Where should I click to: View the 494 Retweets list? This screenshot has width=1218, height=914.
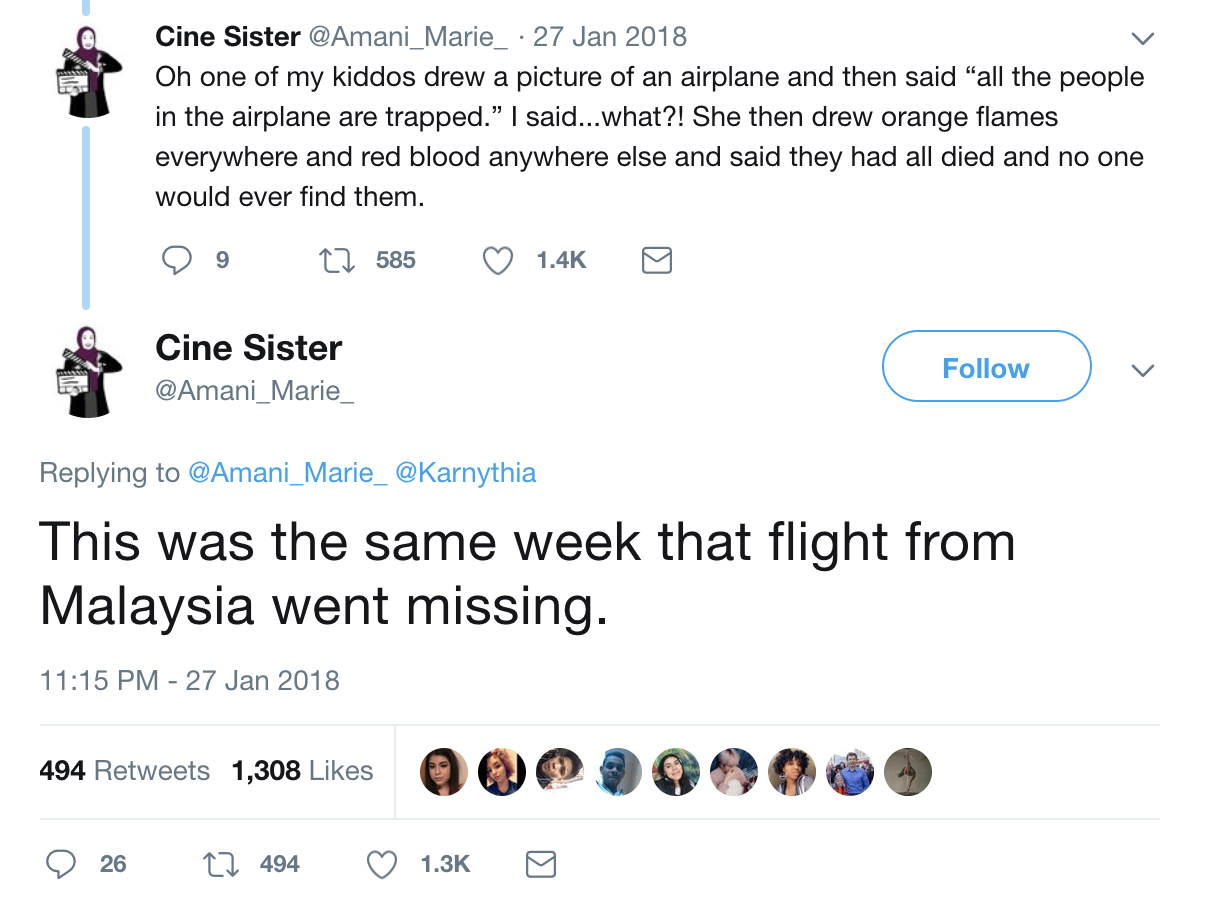(x=125, y=771)
